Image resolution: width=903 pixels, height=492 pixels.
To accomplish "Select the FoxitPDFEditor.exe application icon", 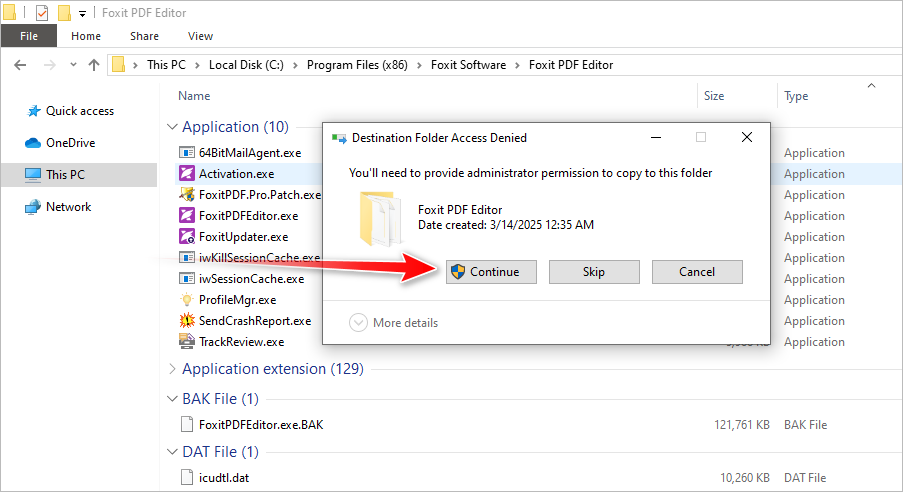I will (186, 216).
